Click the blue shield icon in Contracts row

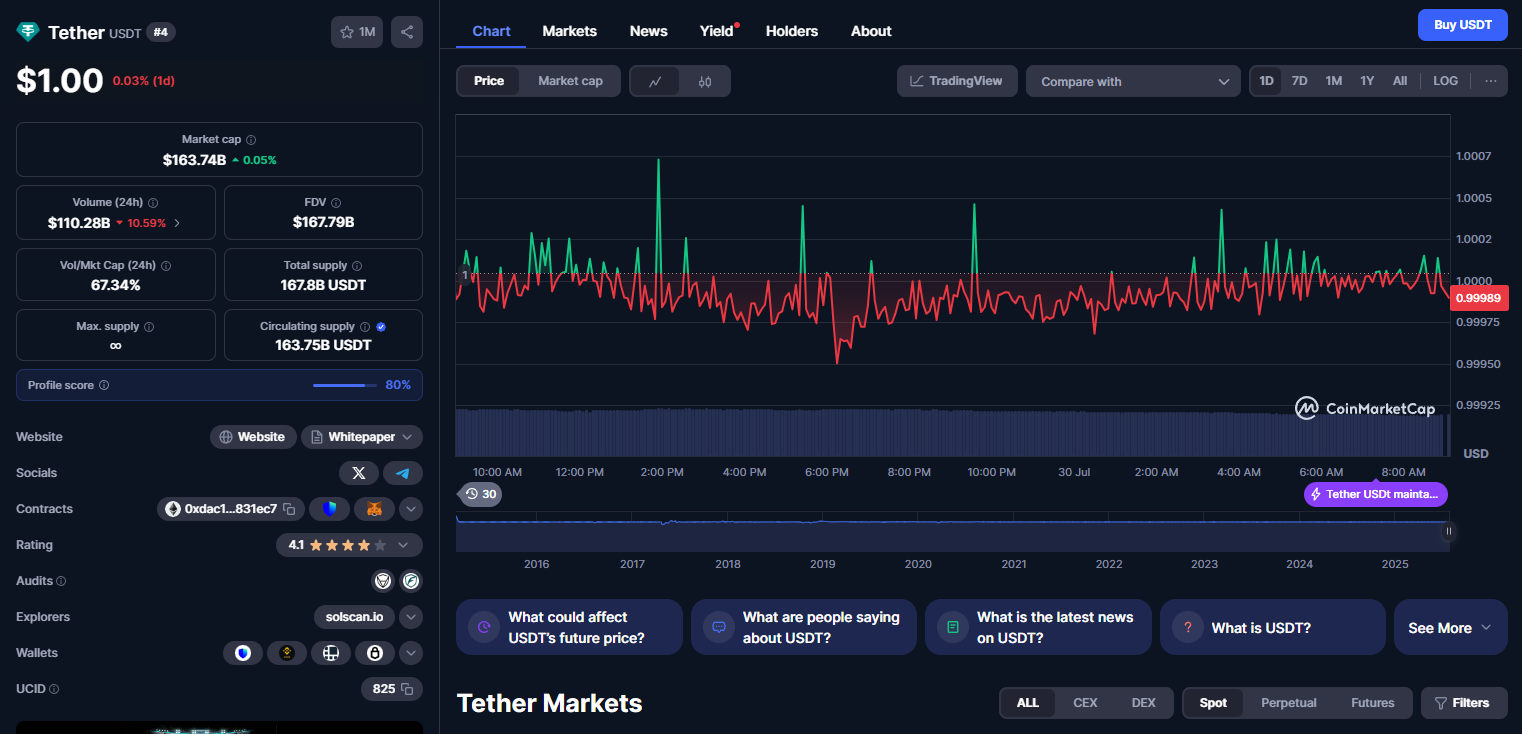(x=330, y=509)
